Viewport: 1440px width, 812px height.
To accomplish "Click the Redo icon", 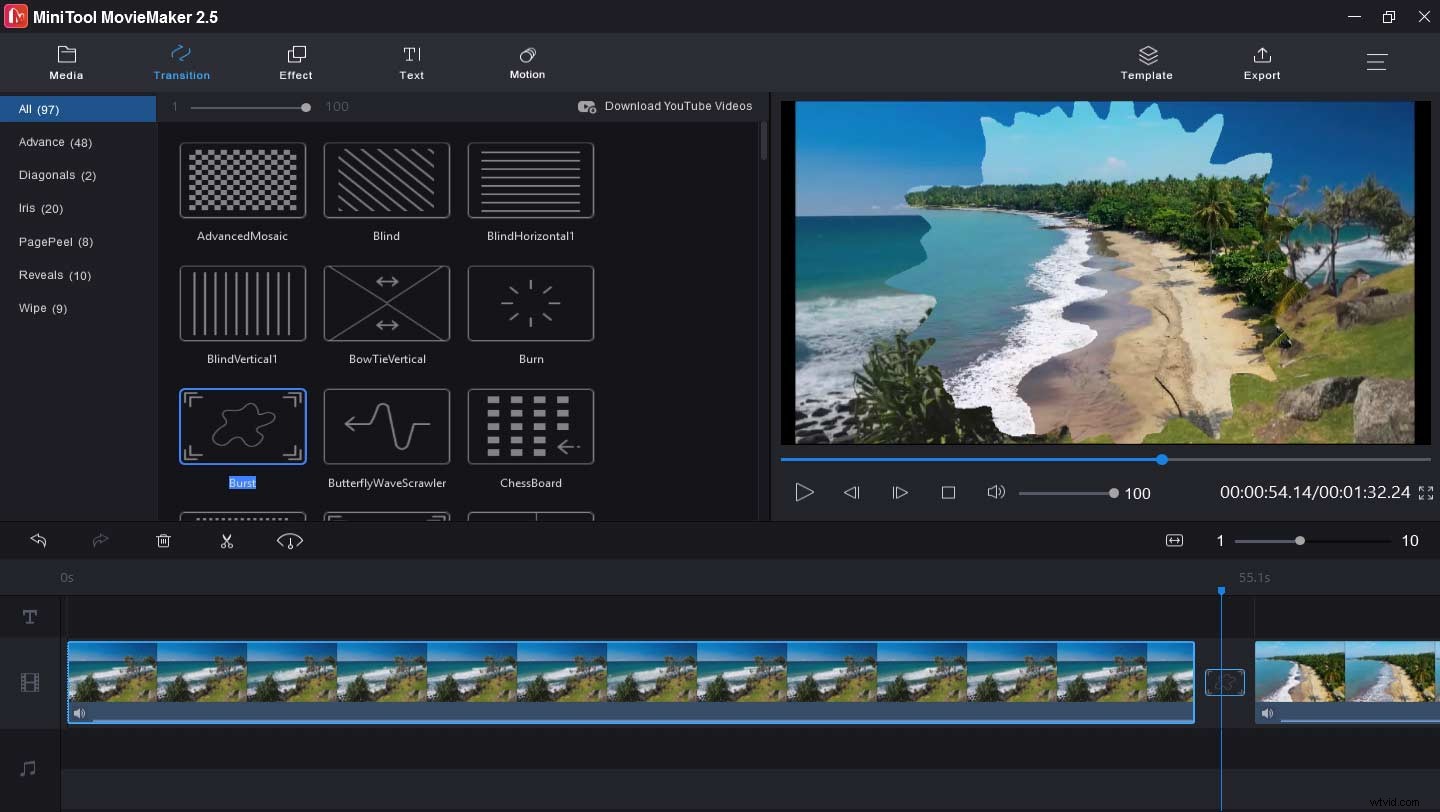I will pos(100,541).
